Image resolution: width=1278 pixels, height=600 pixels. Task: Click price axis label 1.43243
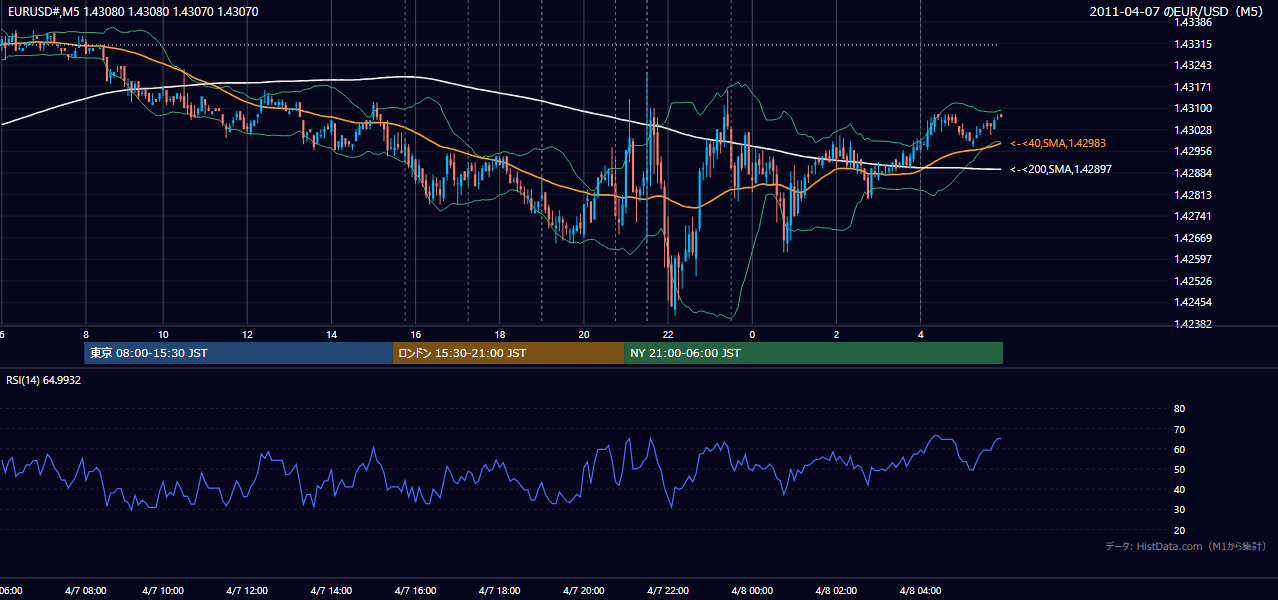tap(1192, 65)
